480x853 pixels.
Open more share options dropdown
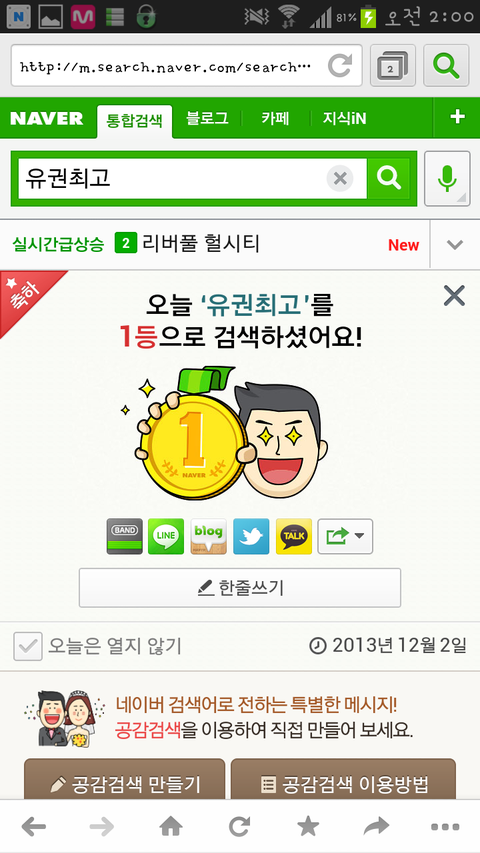[x=345, y=536]
